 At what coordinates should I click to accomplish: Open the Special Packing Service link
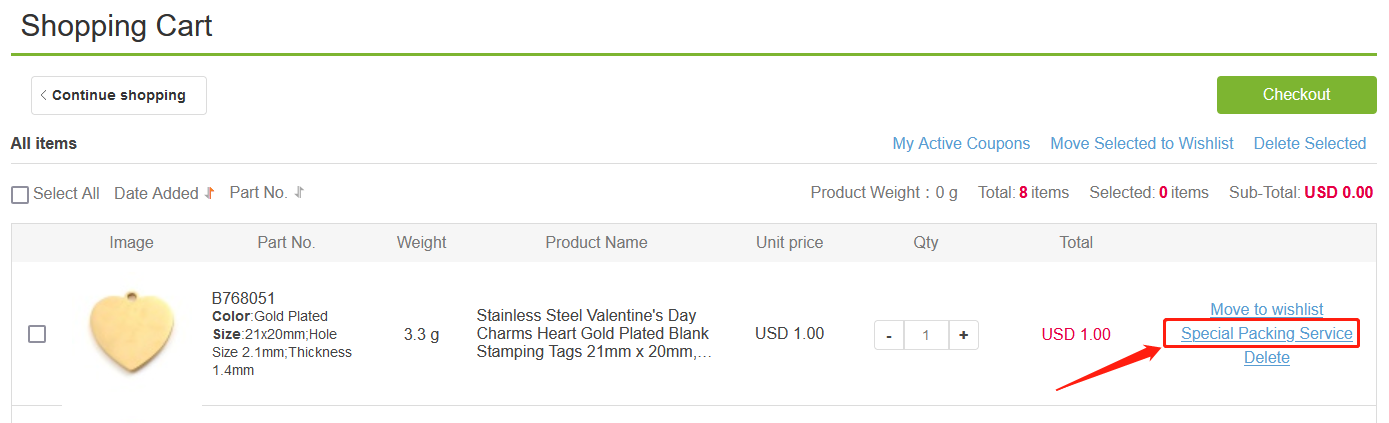click(x=1267, y=334)
